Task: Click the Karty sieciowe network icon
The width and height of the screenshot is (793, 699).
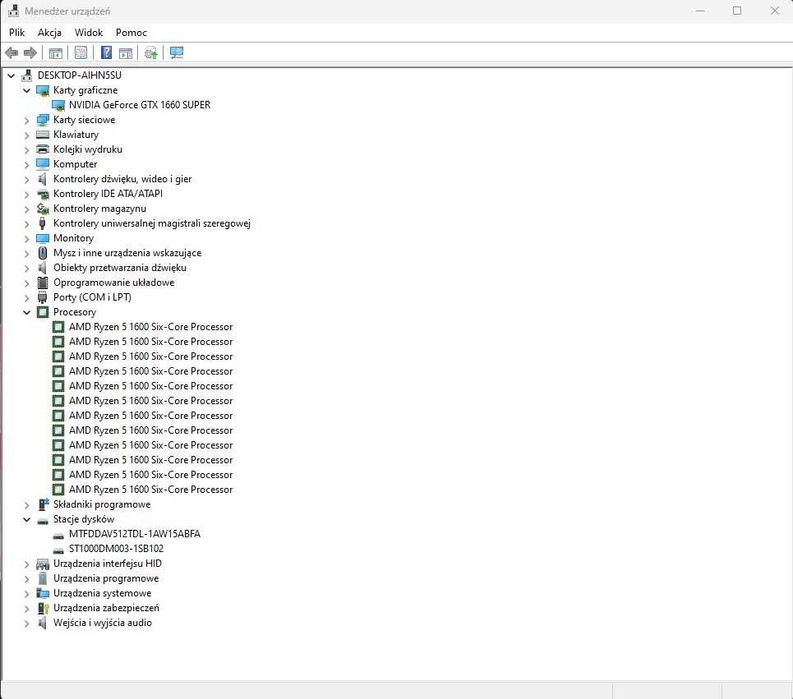Action: (x=42, y=120)
